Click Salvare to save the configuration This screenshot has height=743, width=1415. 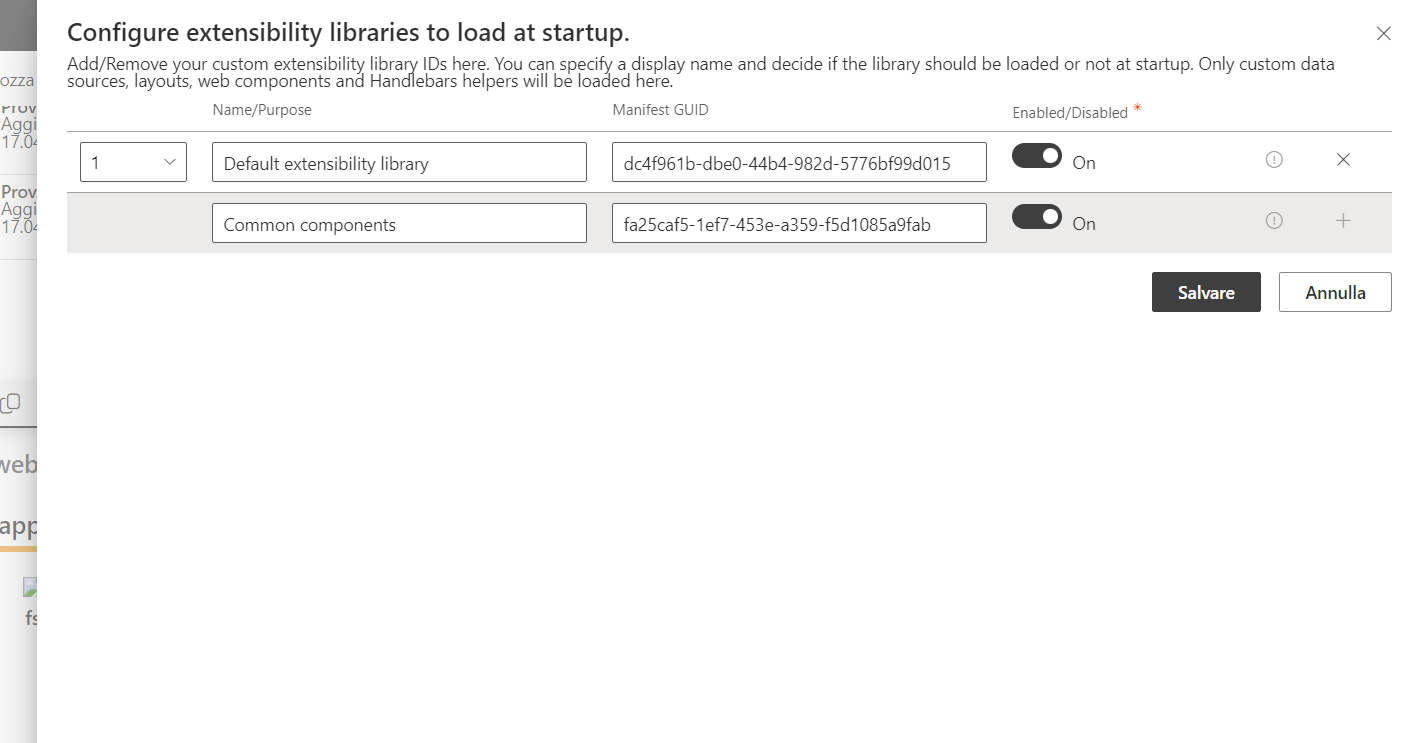click(x=1206, y=292)
